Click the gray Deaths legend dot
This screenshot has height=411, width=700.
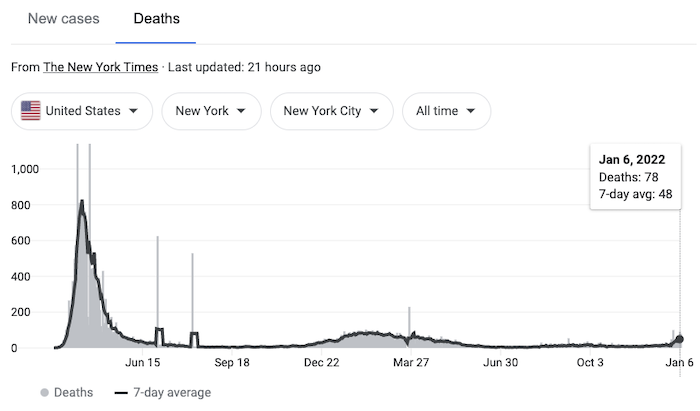point(44,391)
